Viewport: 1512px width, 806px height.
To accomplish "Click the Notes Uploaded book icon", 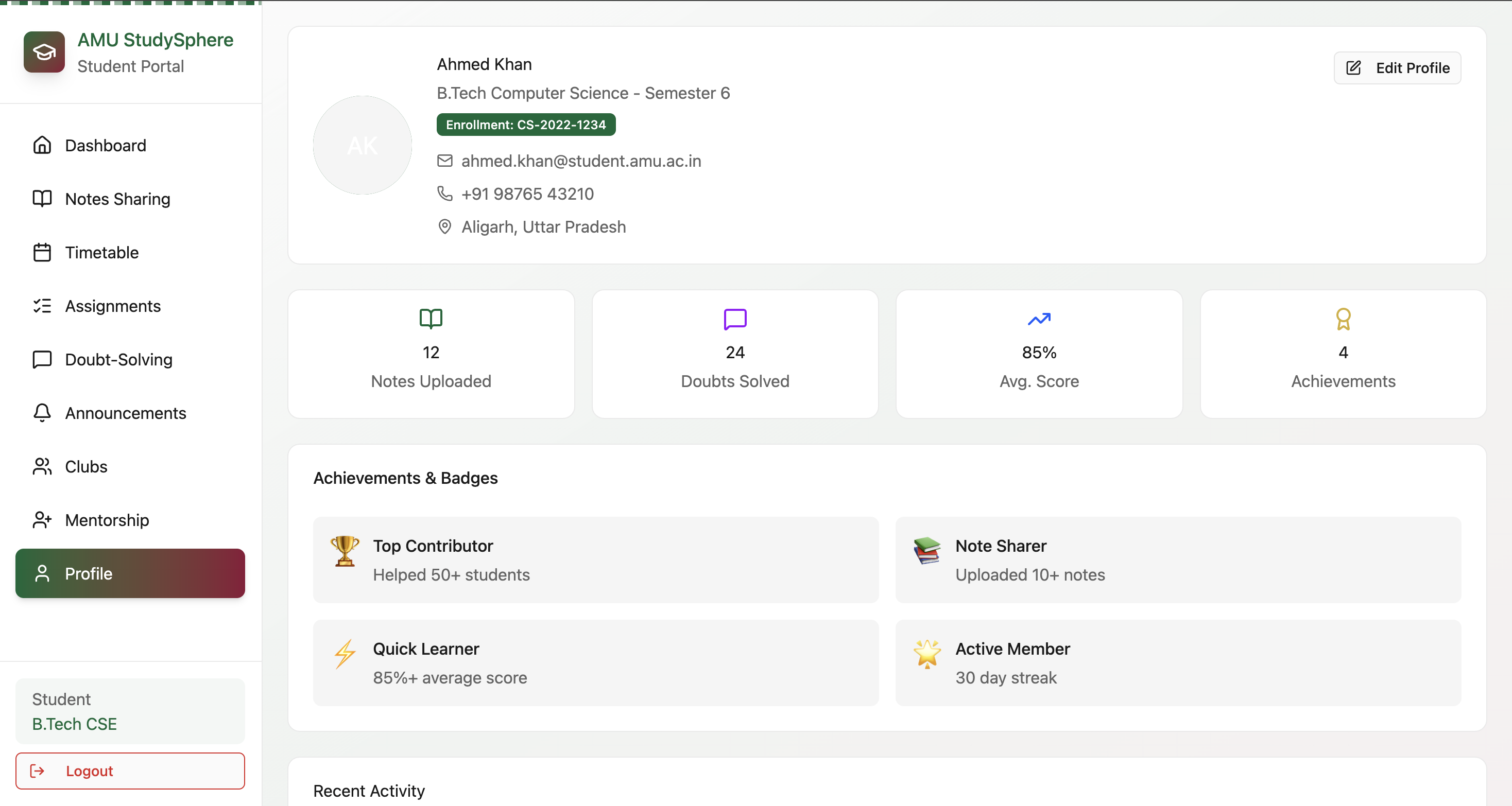I will 430,319.
